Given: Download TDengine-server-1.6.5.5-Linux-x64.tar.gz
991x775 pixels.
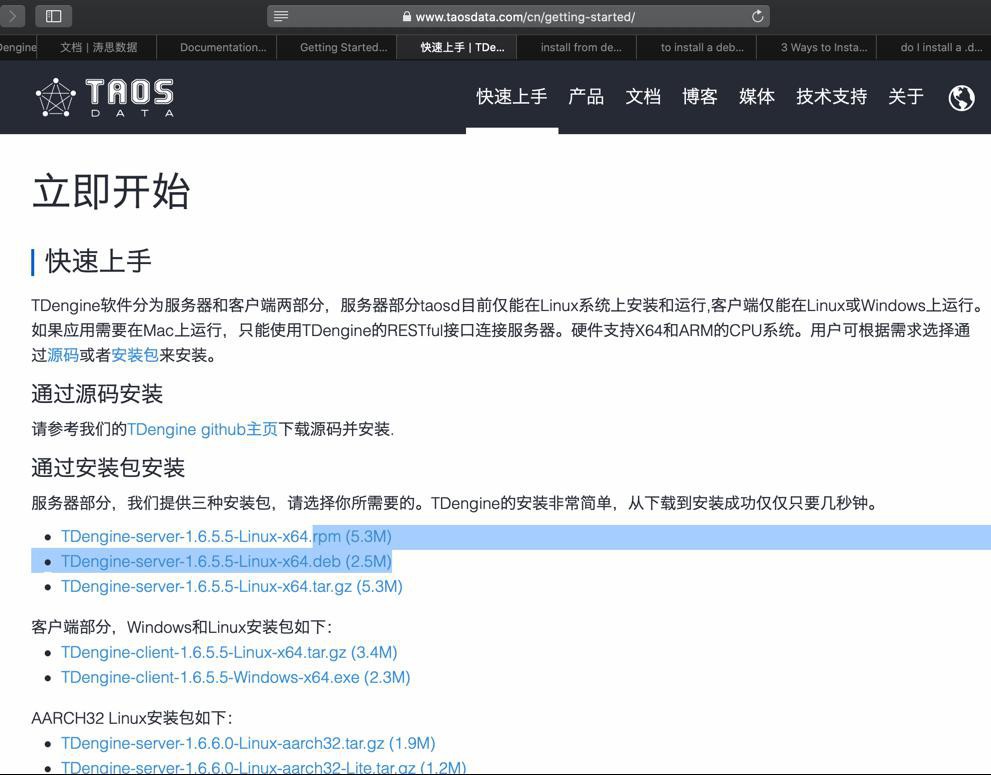Looking at the screenshot, I should [x=231, y=587].
